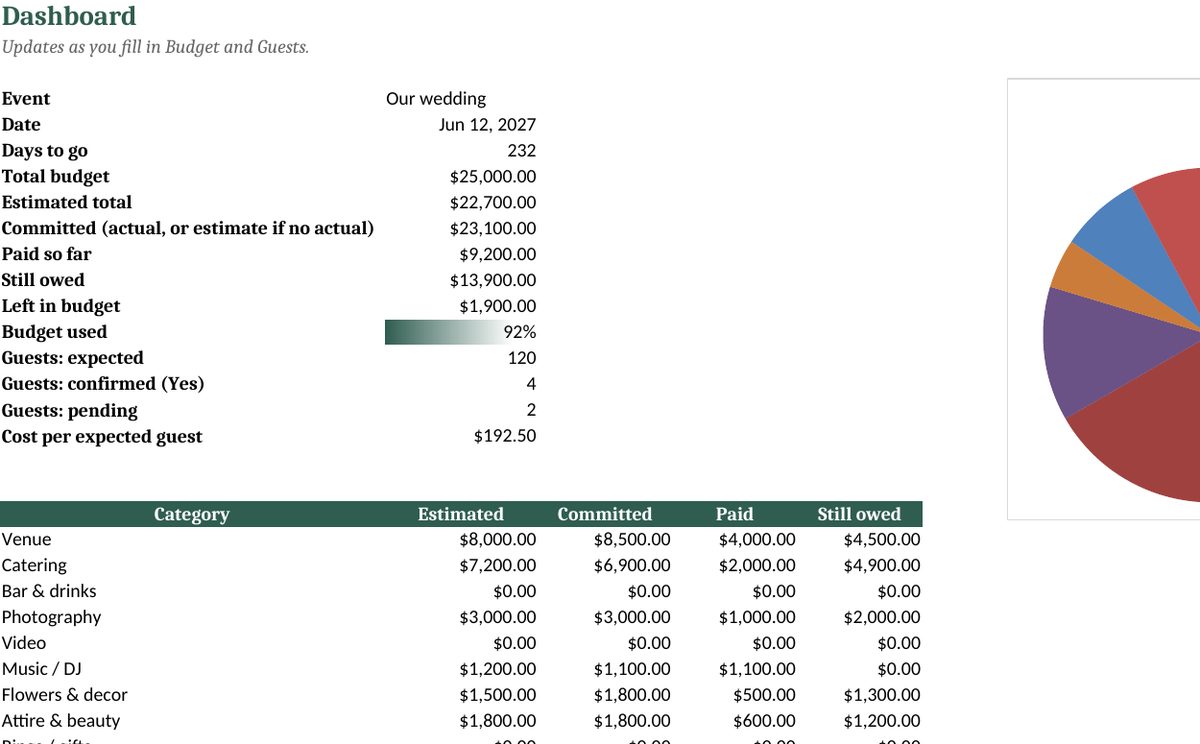Click the 'Still owed' column header
The image size is (1200, 744).
pyautogui.click(x=859, y=514)
